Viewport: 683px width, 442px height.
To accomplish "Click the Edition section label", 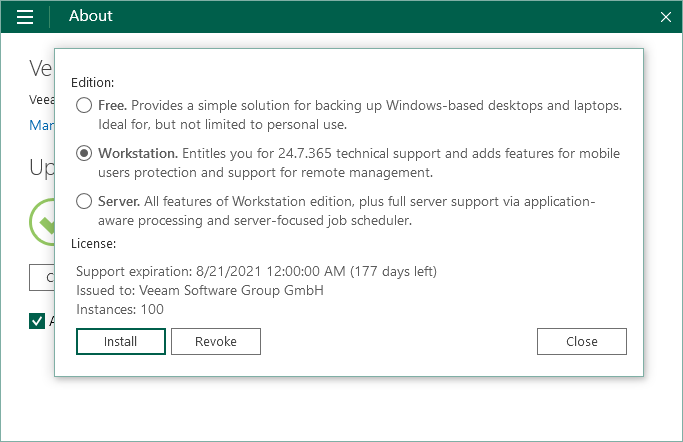I will click(x=93, y=82).
